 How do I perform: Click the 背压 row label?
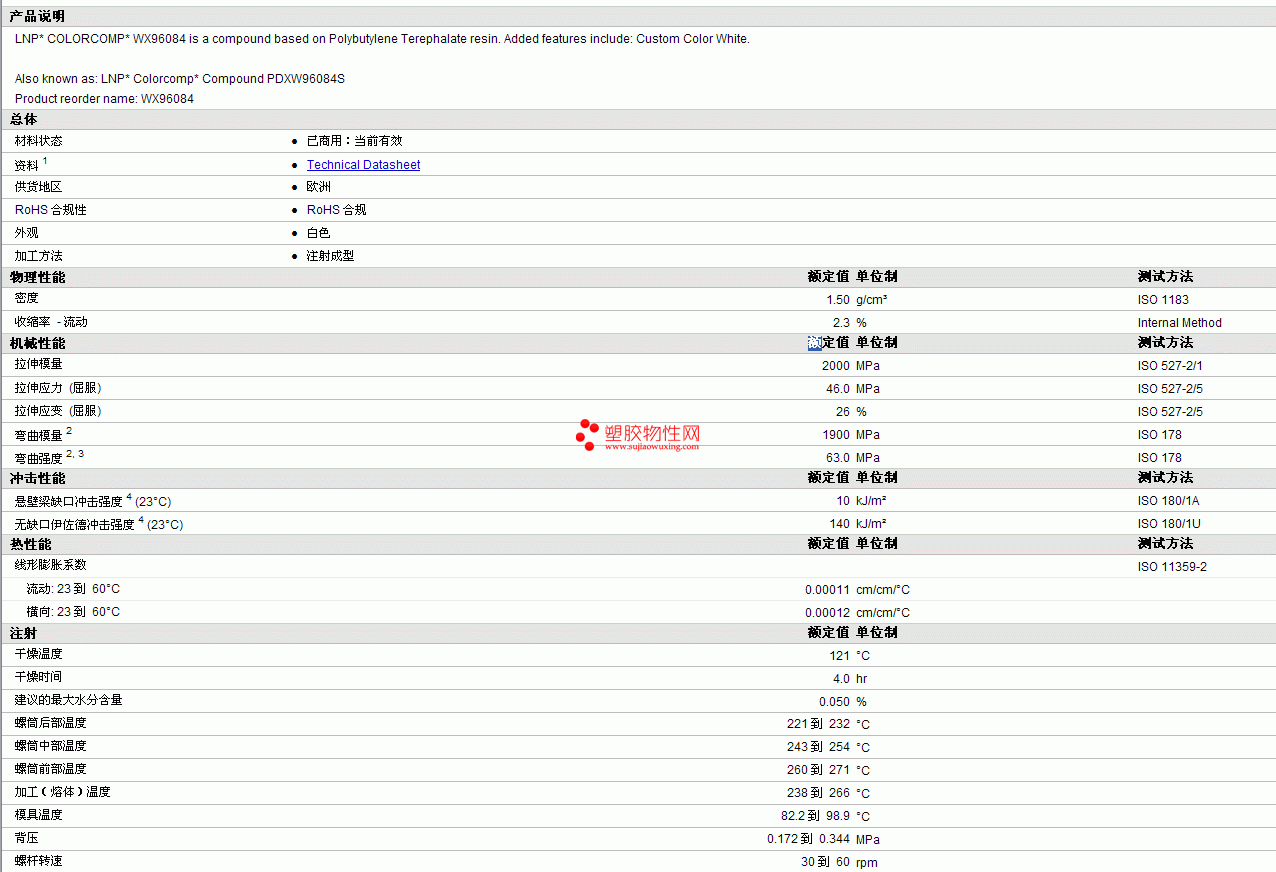pyautogui.click(x=27, y=838)
